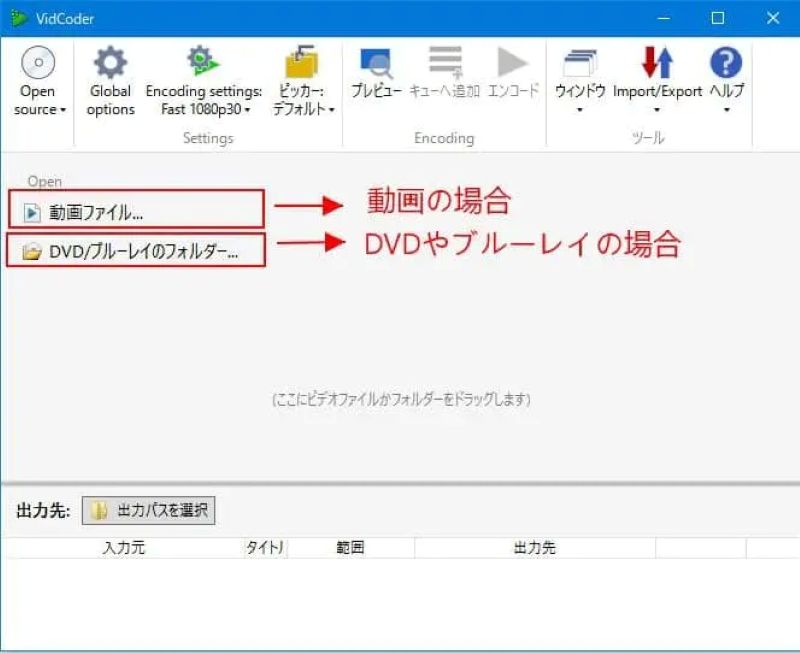Open Global options via the gear icon
The width and height of the screenshot is (800, 653).
pos(109,62)
